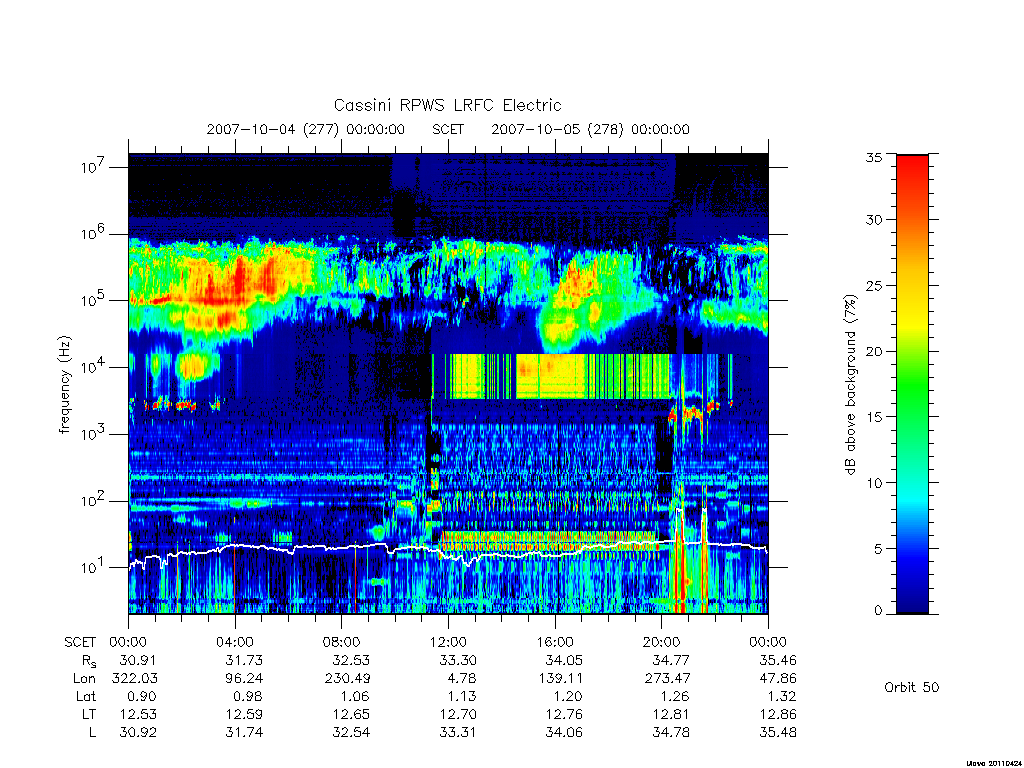The image size is (1024, 768).
Task: Click the Rs value '31.73'
Action: (x=244, y=660)
